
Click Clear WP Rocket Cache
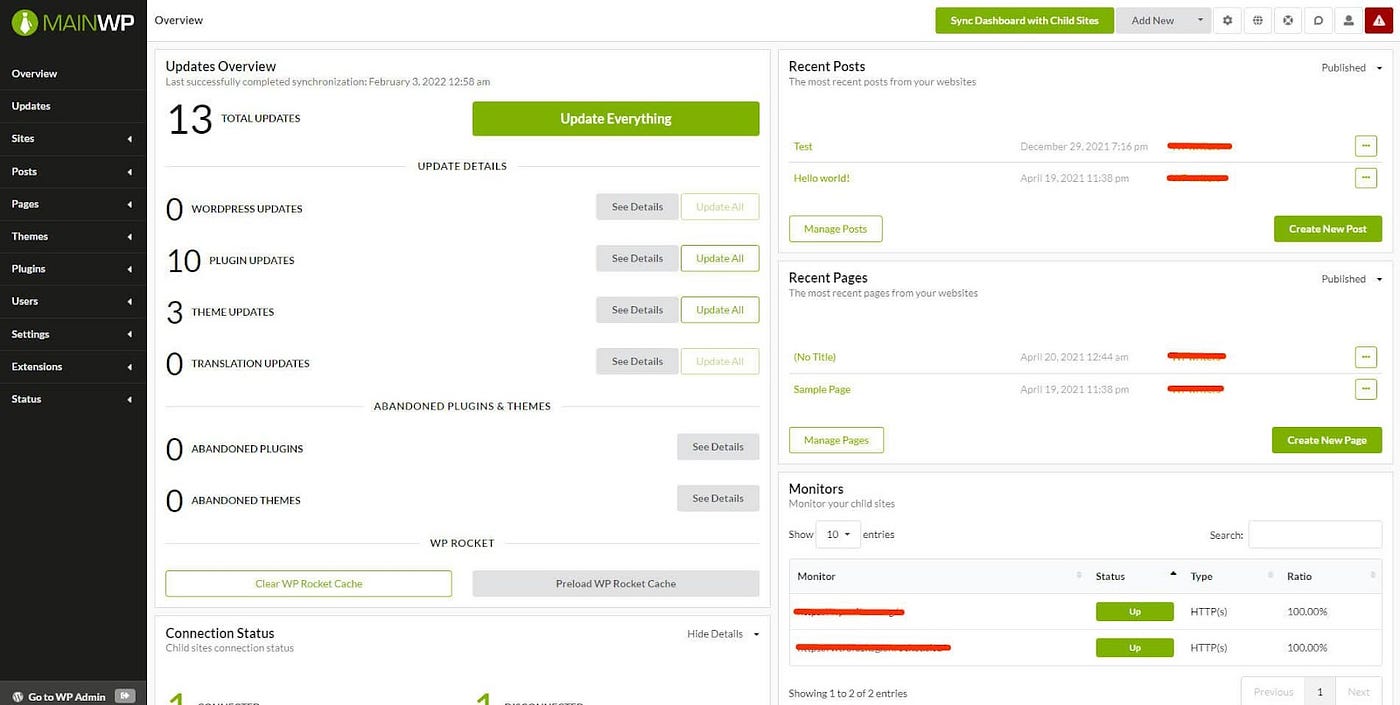(x=308, y=584)
